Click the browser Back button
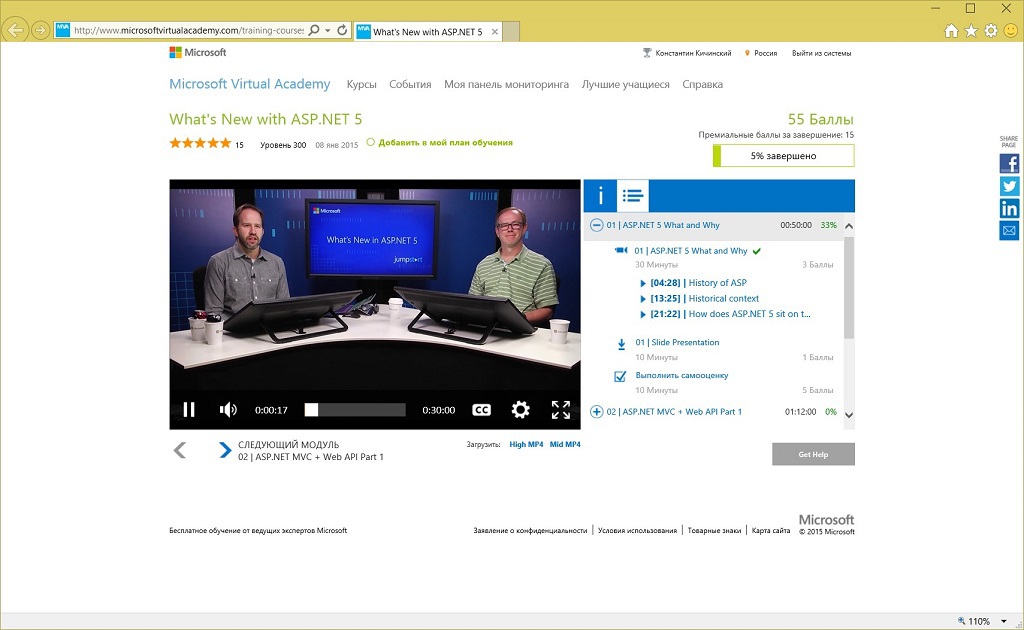The image size is (1024, 630). tap(14, 30)
